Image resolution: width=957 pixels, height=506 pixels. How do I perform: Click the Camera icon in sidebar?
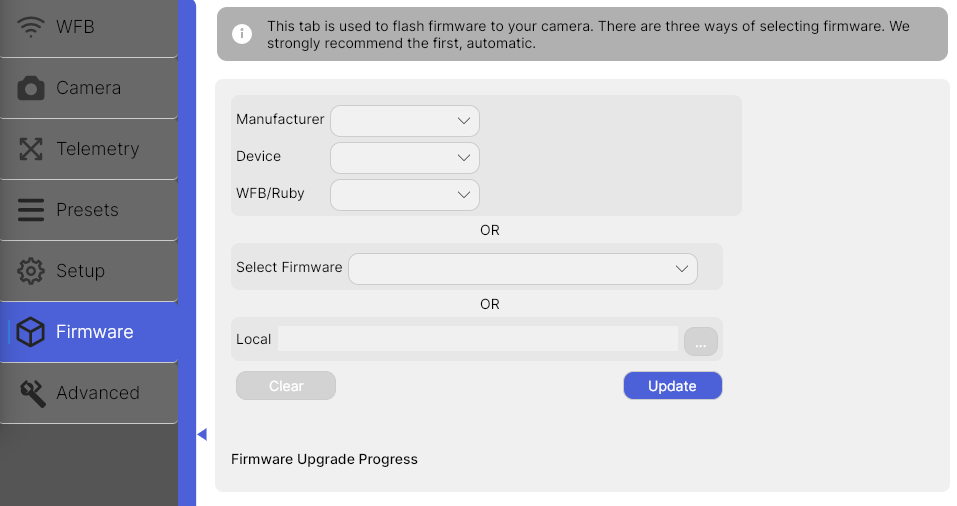[x=31, y=88]
